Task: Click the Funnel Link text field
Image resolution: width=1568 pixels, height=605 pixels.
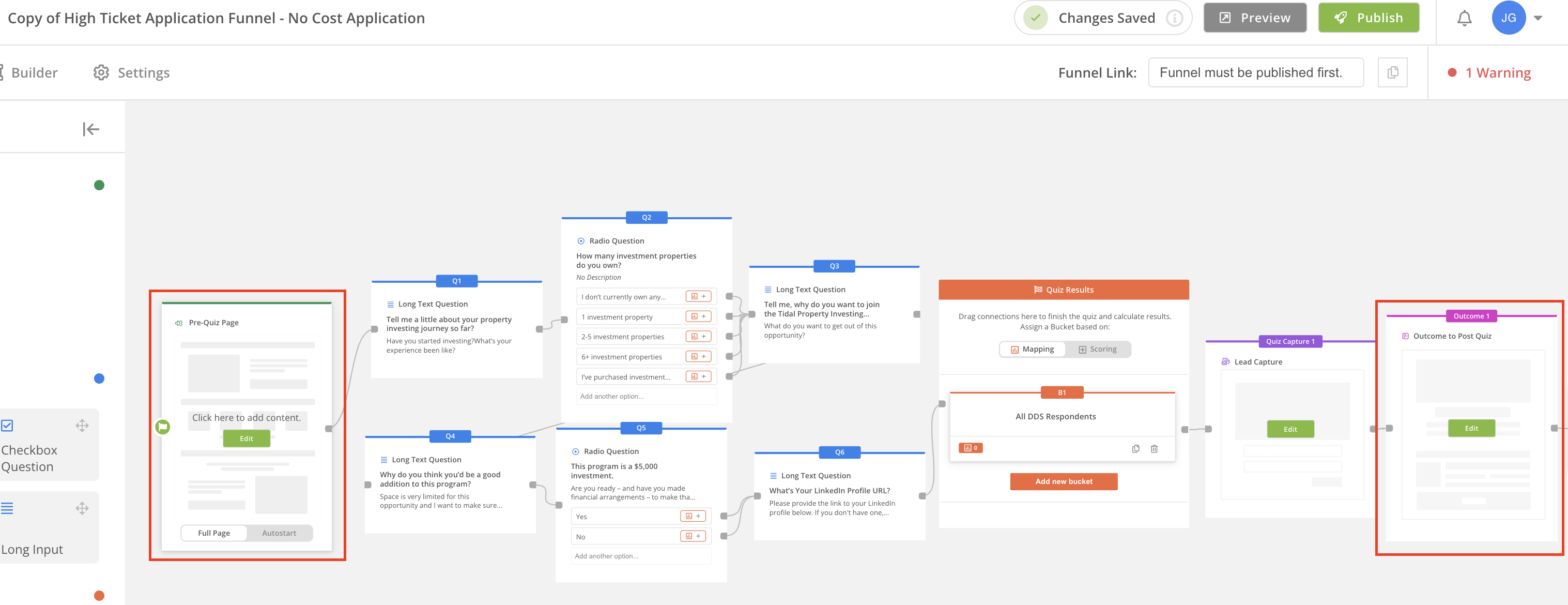Action: (x=1255, y=73)
